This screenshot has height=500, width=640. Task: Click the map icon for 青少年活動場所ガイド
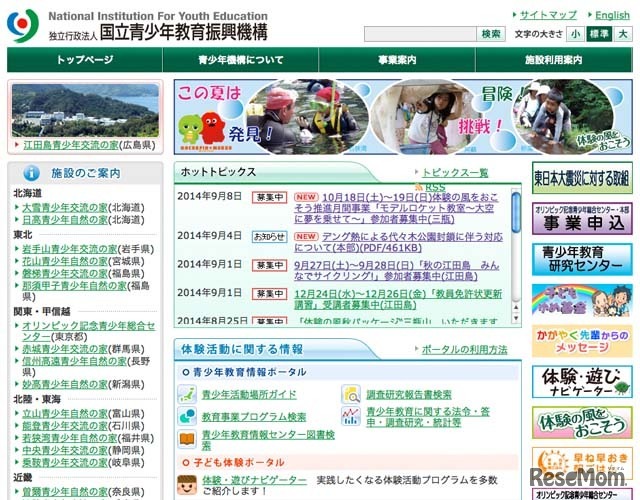tap(187, 394)
